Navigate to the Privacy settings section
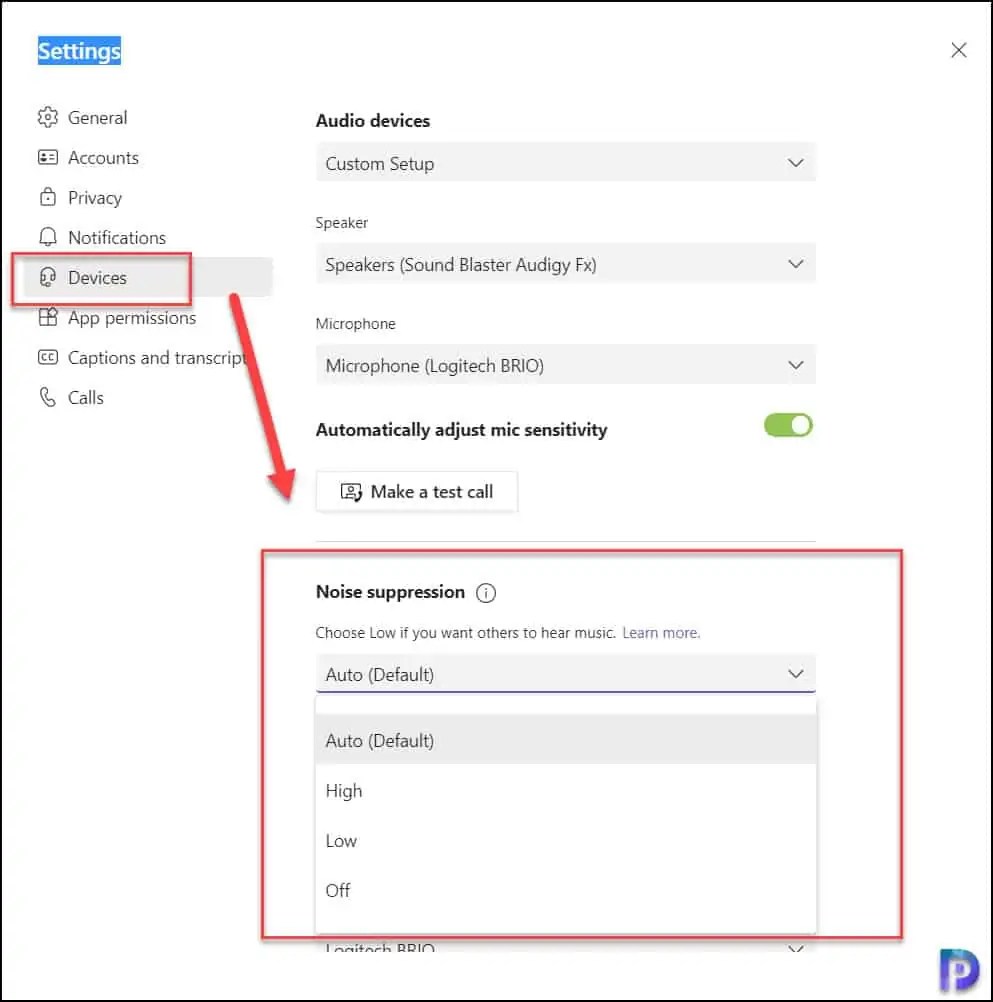 (93, 197)
